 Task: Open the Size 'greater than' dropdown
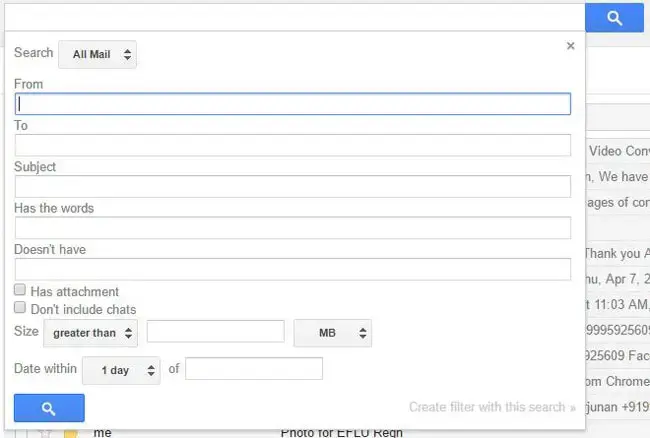90,333
